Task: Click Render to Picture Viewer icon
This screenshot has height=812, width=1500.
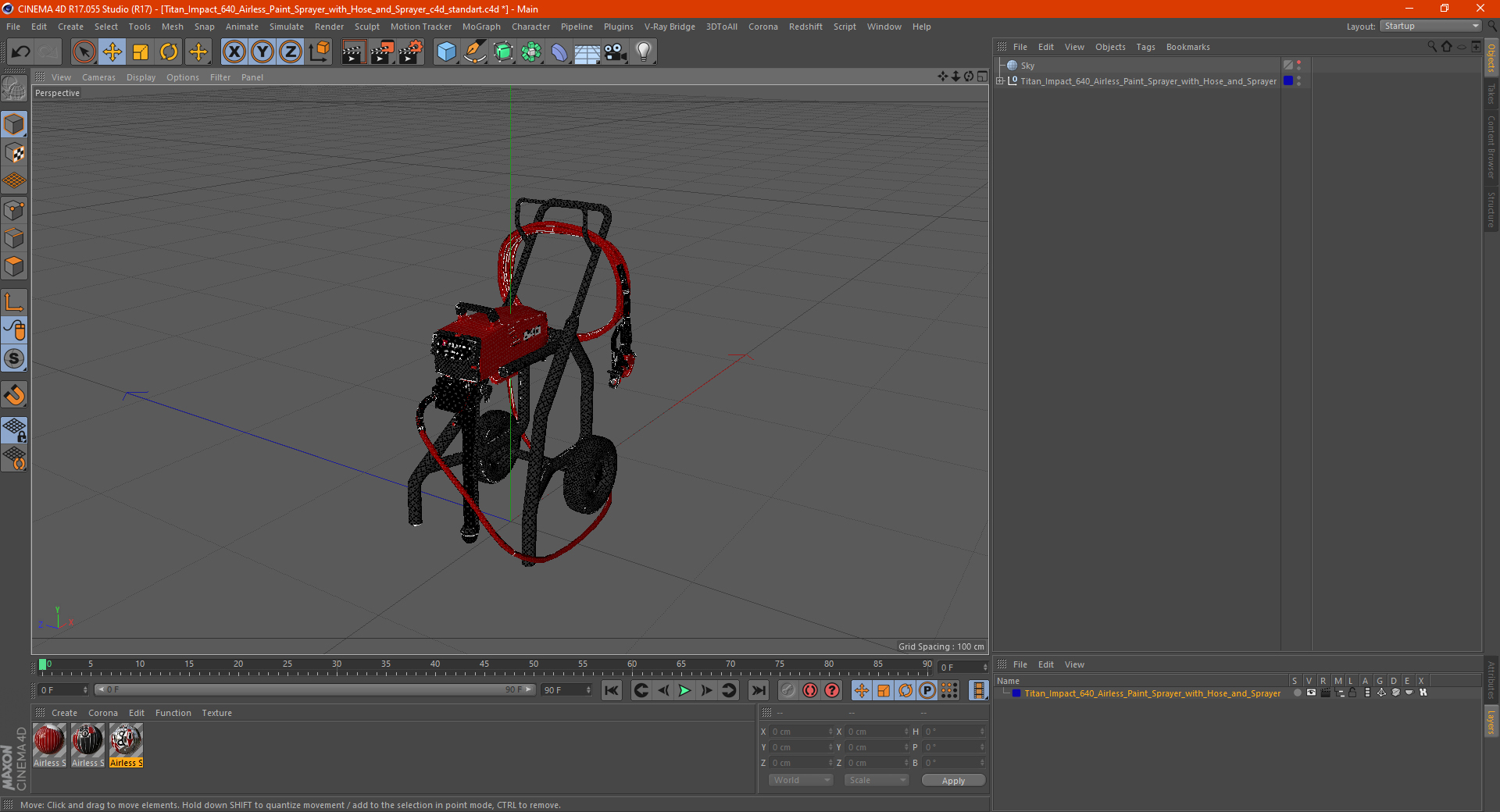Action: tap(382, 52)
